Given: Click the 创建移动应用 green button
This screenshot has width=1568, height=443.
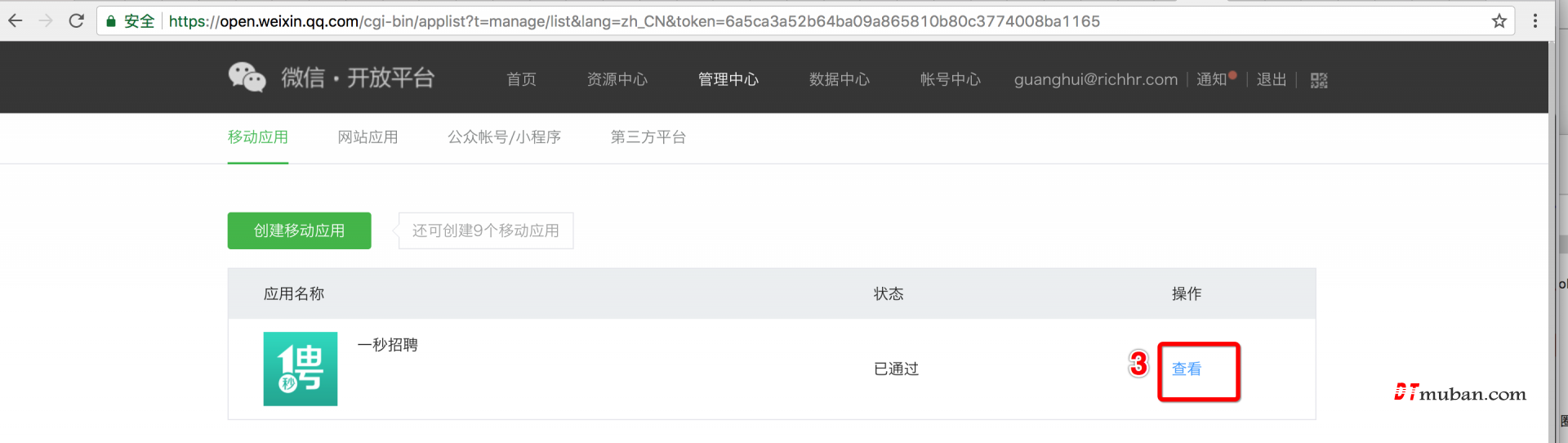Looking at the screenshot, I should (x=299, y=230).
